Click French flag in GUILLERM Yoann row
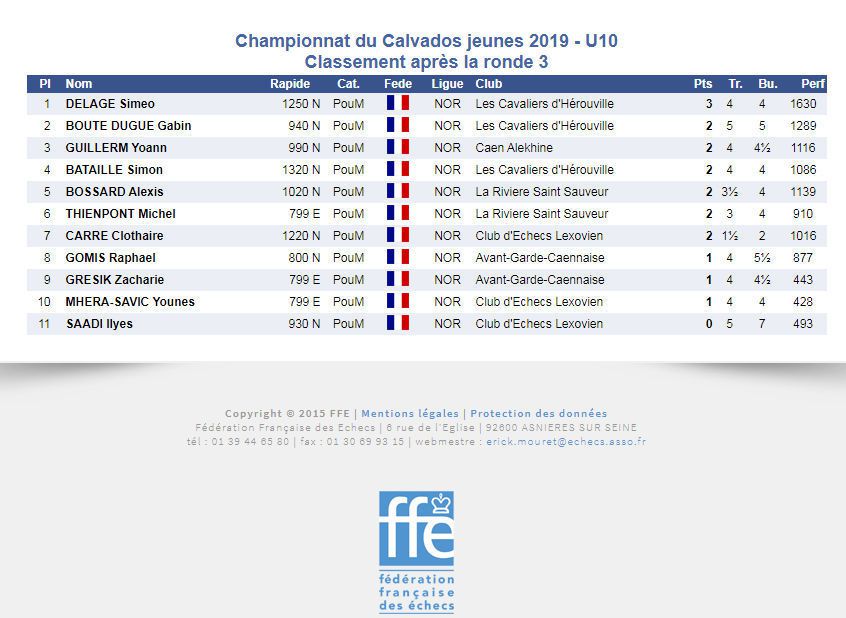This screenshot has width=846, height=618. 398,147
